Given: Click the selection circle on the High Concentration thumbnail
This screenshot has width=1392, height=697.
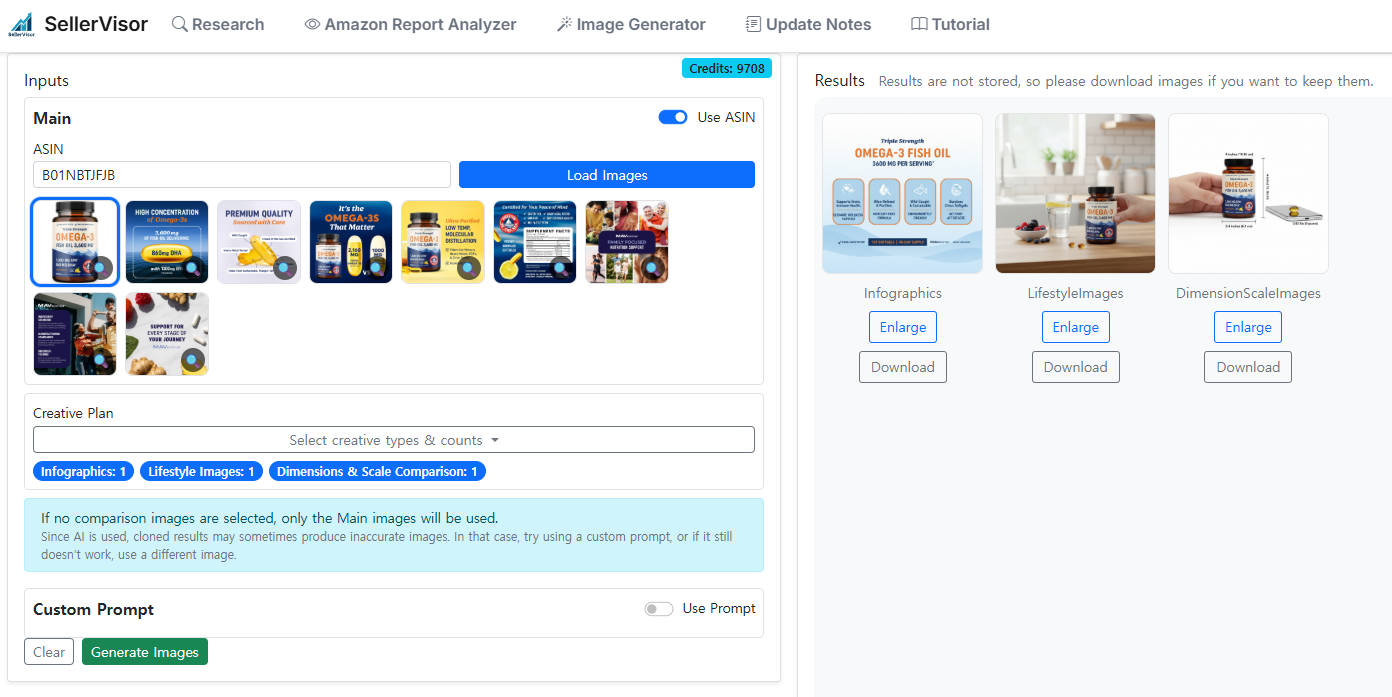Looking at the screenshot, I should (x=193, y=268).
